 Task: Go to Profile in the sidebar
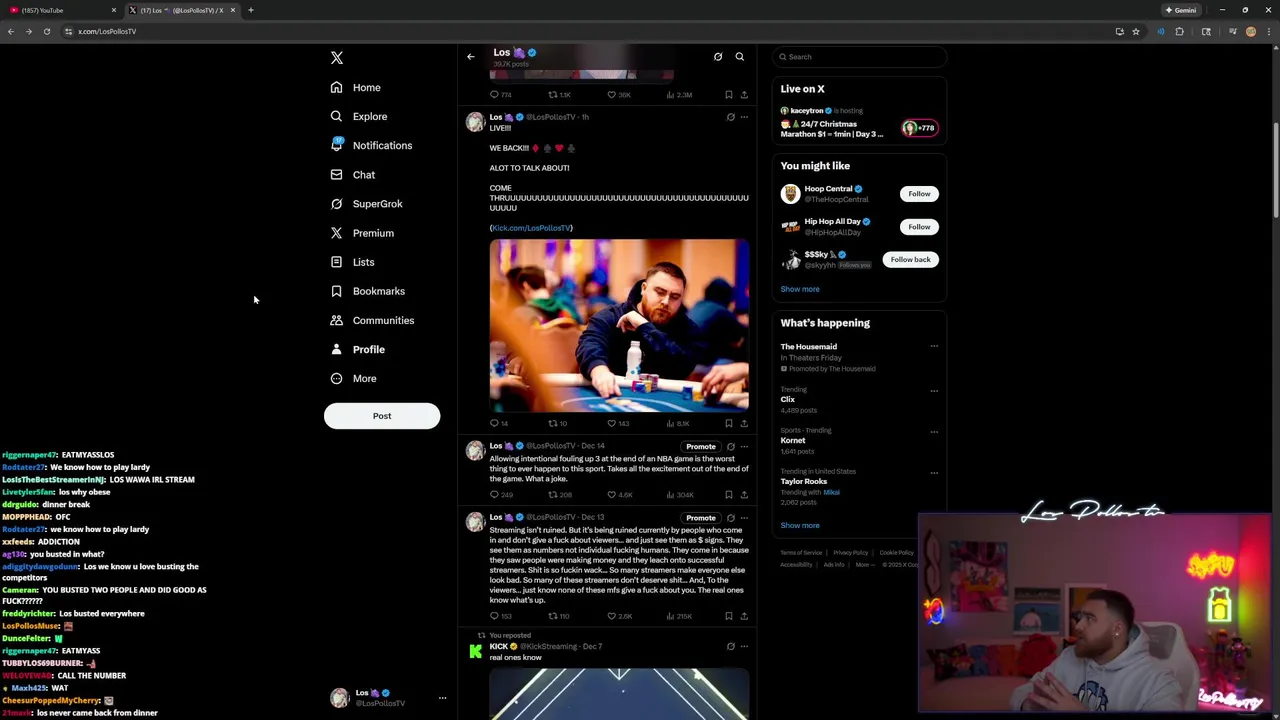coord(358,349)
